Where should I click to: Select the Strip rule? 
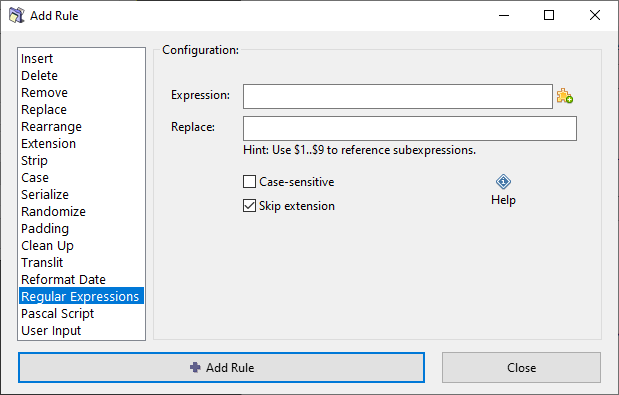tap(81, 160)
